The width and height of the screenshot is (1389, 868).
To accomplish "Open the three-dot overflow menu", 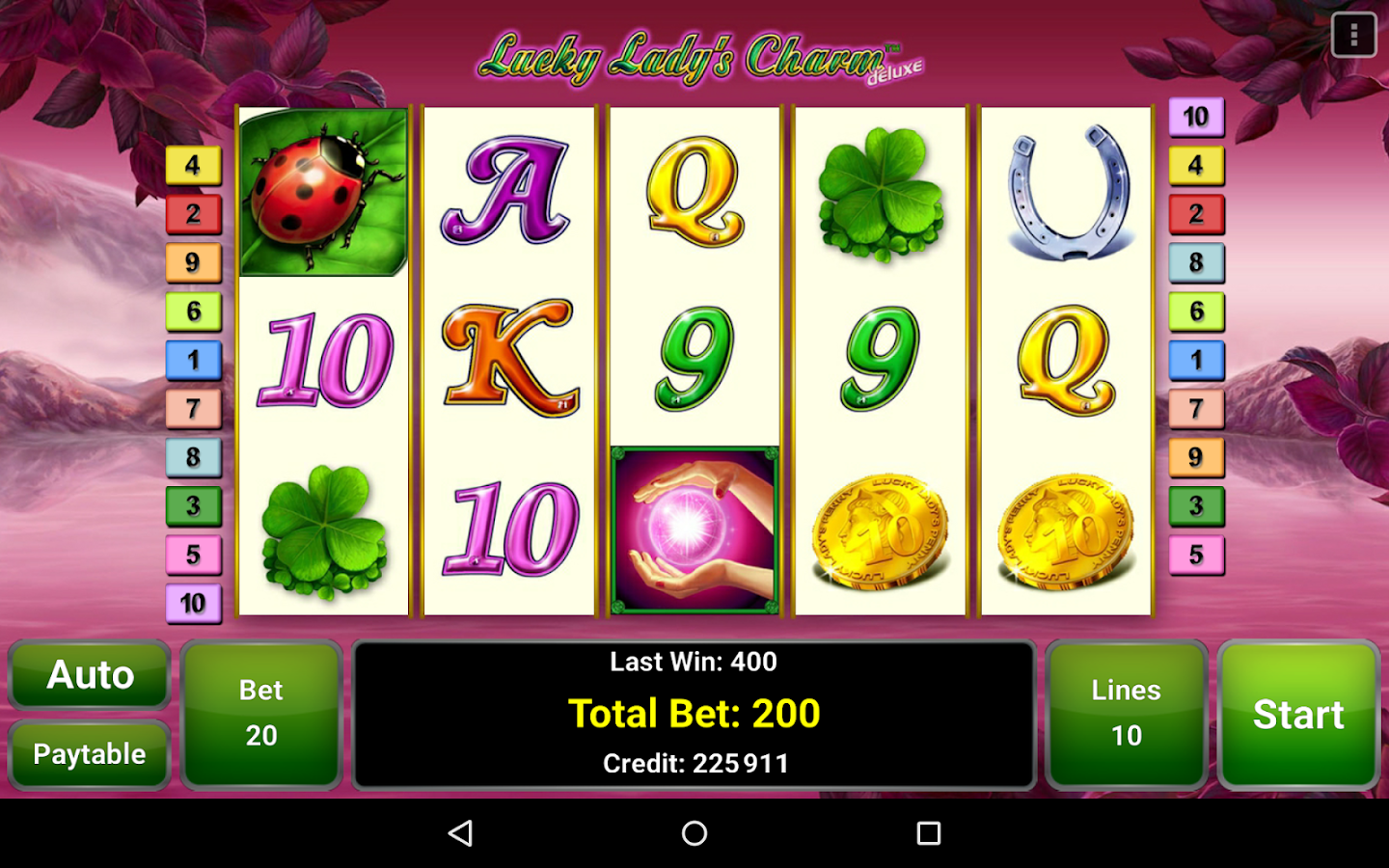I will coord(1353,36).
